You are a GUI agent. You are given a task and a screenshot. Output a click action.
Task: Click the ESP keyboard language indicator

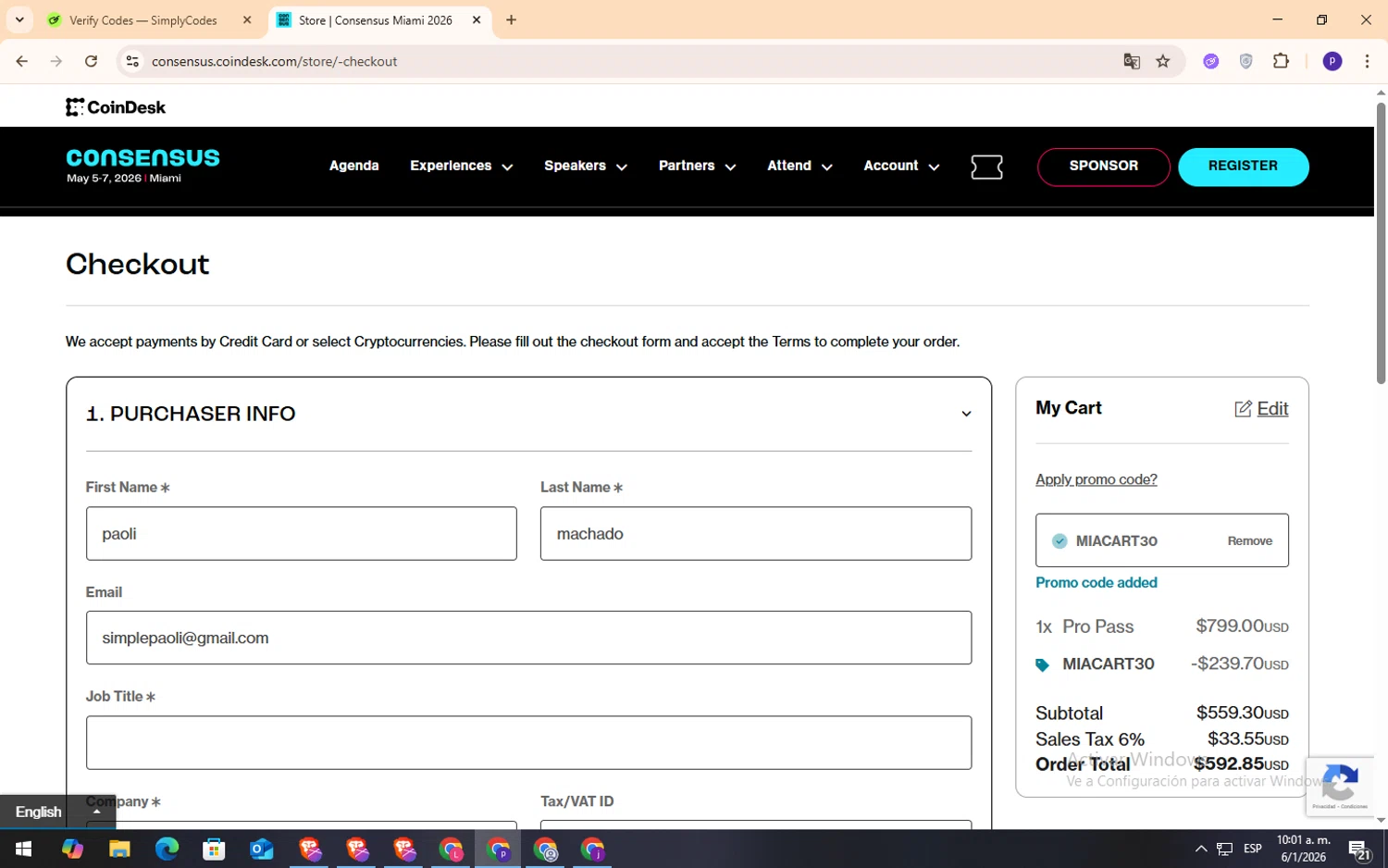pyautogui.click(x=1252, y=849)
